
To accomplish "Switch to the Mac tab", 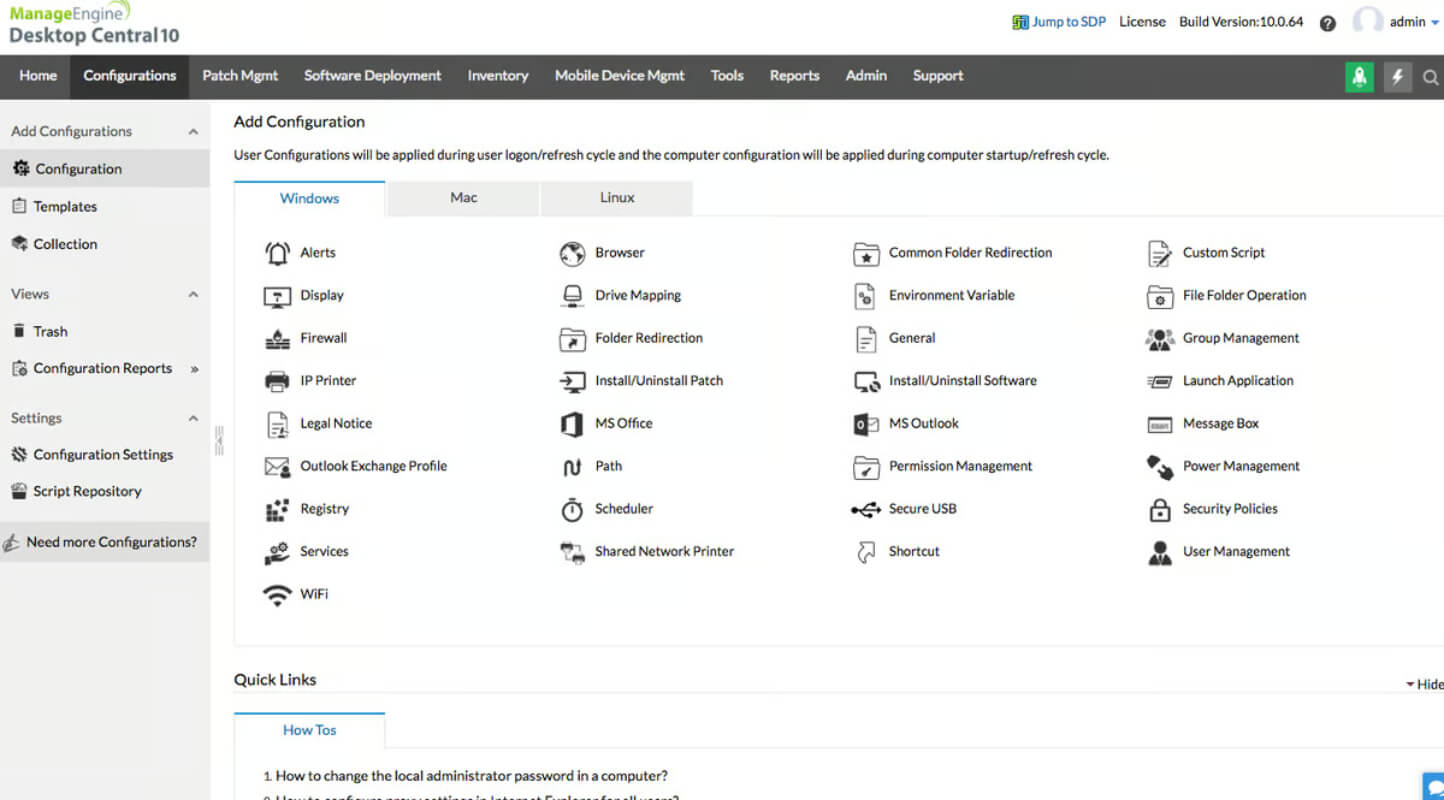I will point(463,198).
